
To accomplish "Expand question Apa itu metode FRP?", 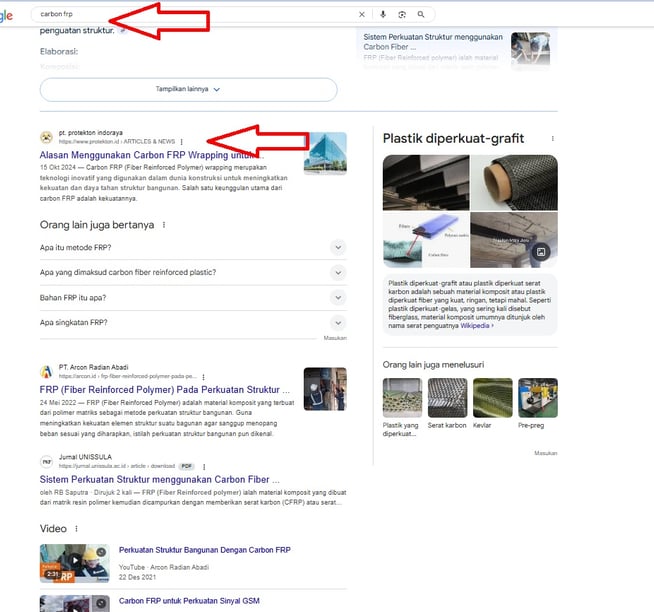I will (x=193, y=247).
